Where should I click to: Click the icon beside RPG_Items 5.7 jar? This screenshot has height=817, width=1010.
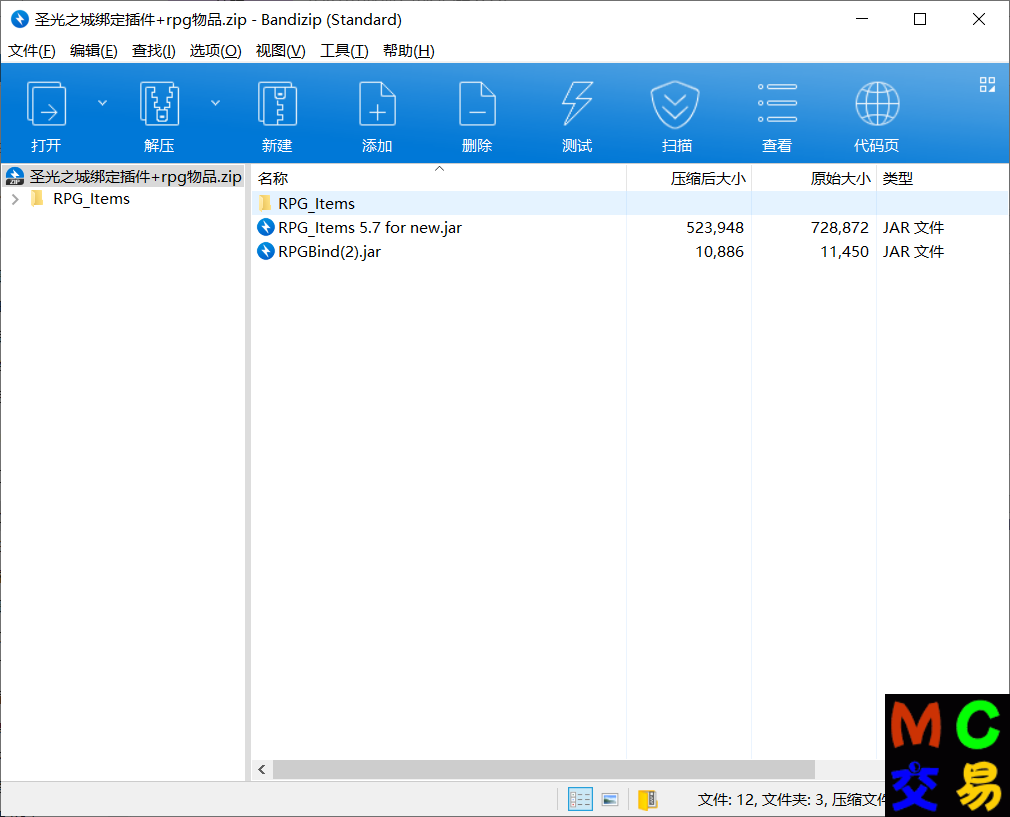tap(266, 227)
